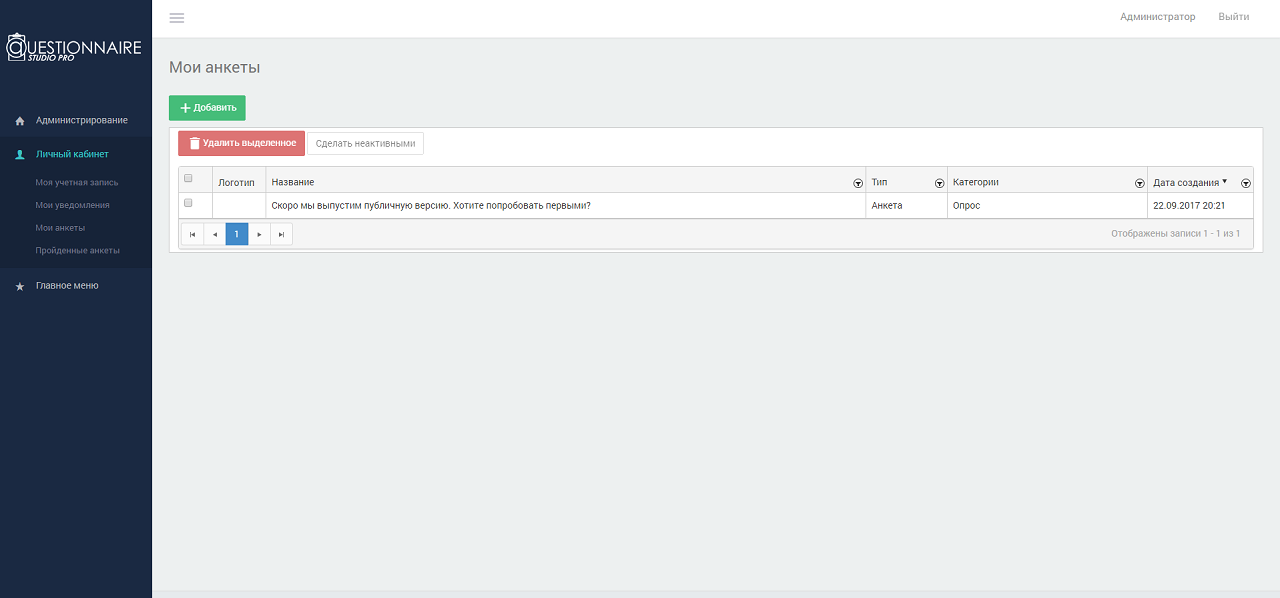1280x598 pixels.
Task: Sort by Категории column header
Action: click(976, 182)
